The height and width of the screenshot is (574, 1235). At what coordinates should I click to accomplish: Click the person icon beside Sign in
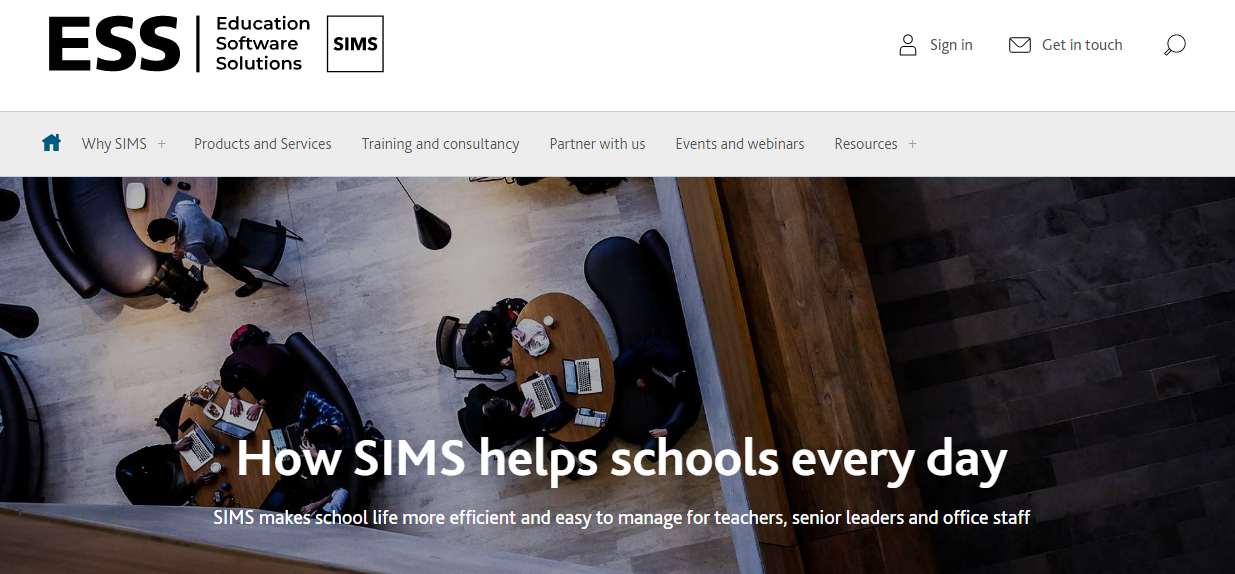click(x=908, y=45)
